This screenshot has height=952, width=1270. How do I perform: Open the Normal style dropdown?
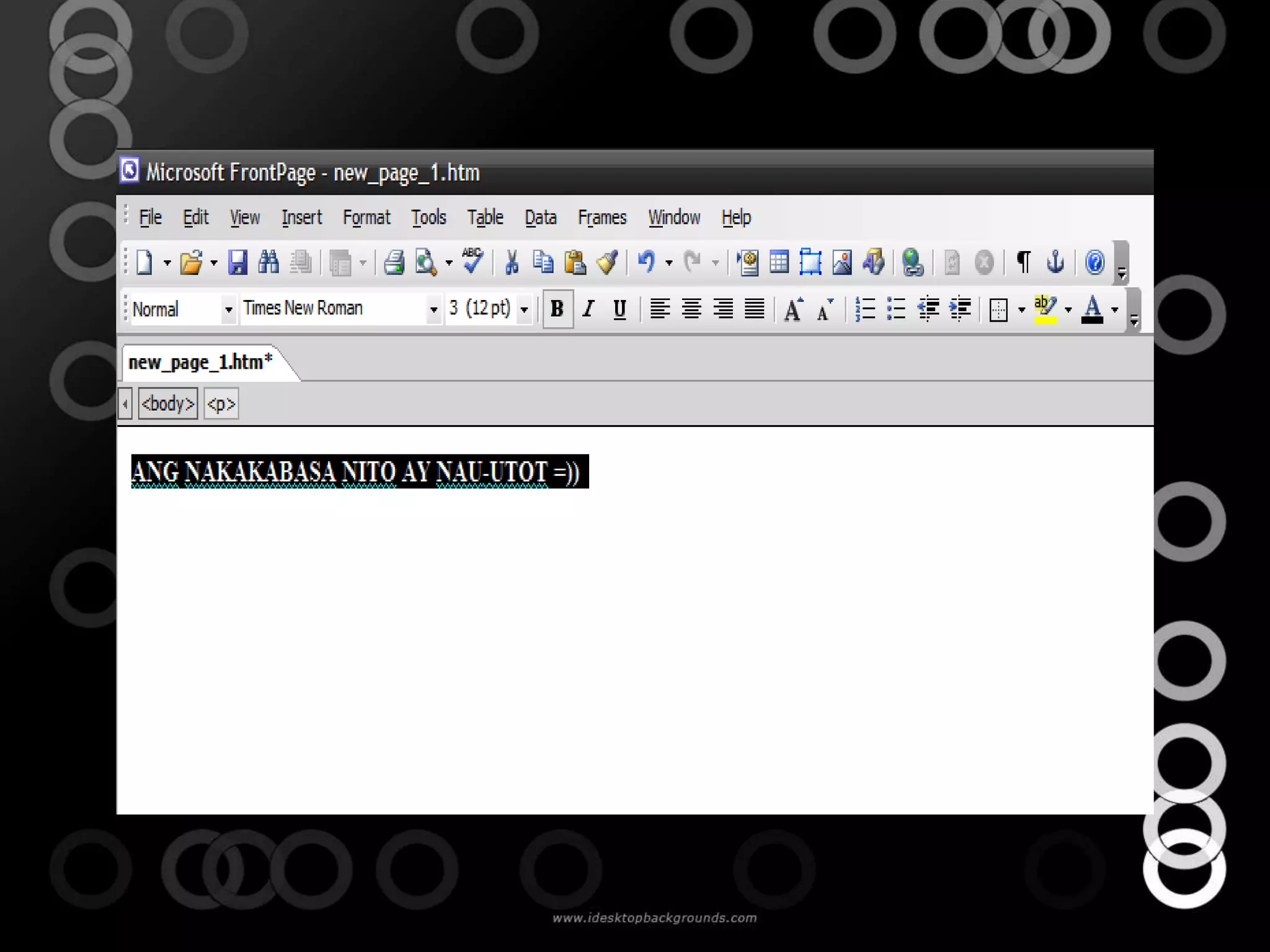click(x=228, y=309)
